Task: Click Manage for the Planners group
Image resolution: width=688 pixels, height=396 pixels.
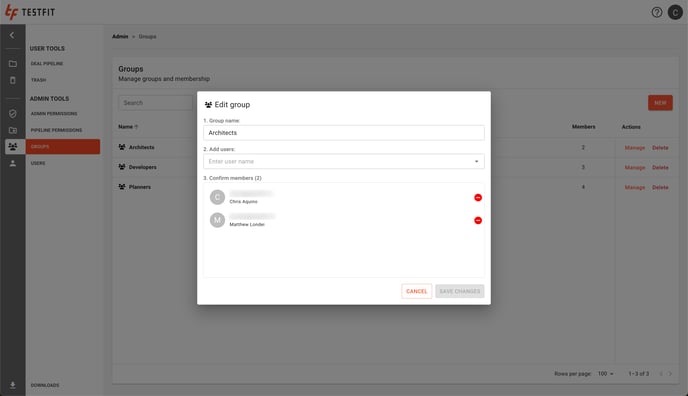Action: pos(634,187)
